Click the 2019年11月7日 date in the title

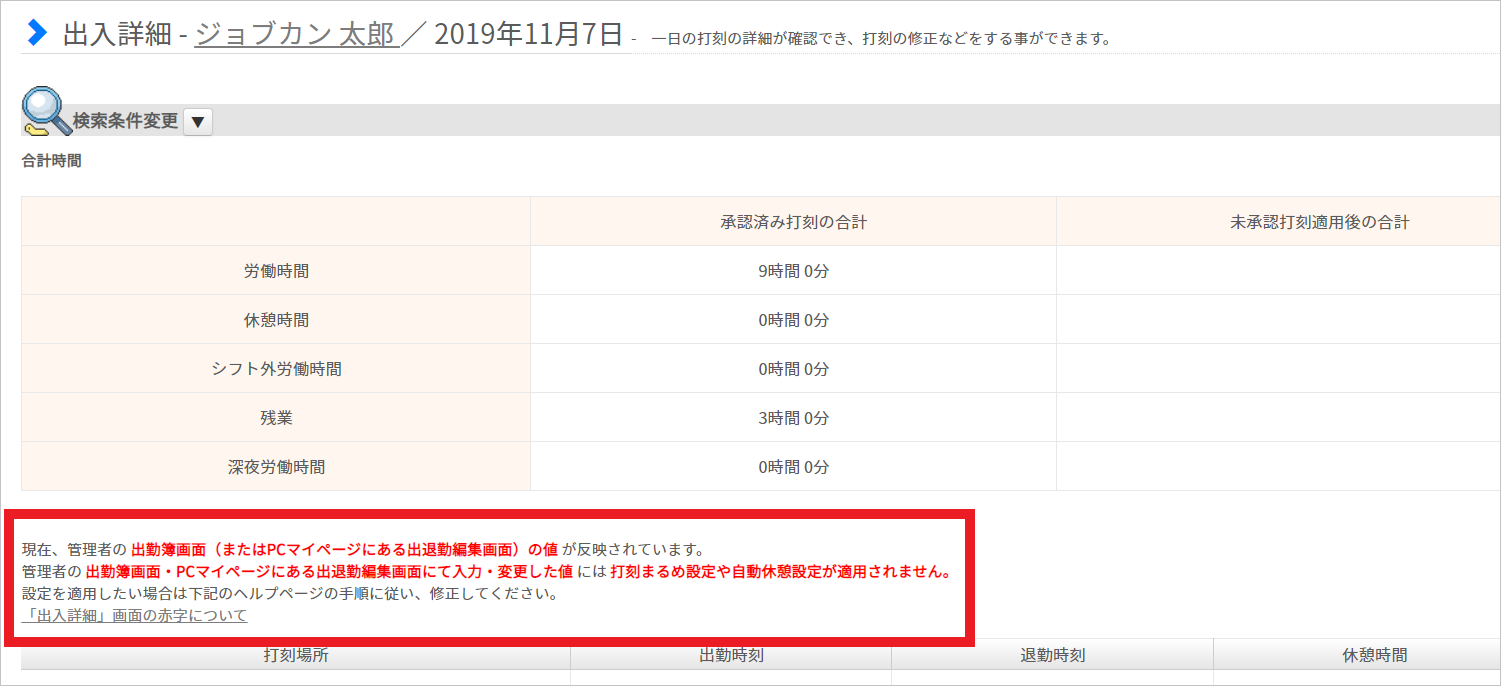click(x=528, y=34)
